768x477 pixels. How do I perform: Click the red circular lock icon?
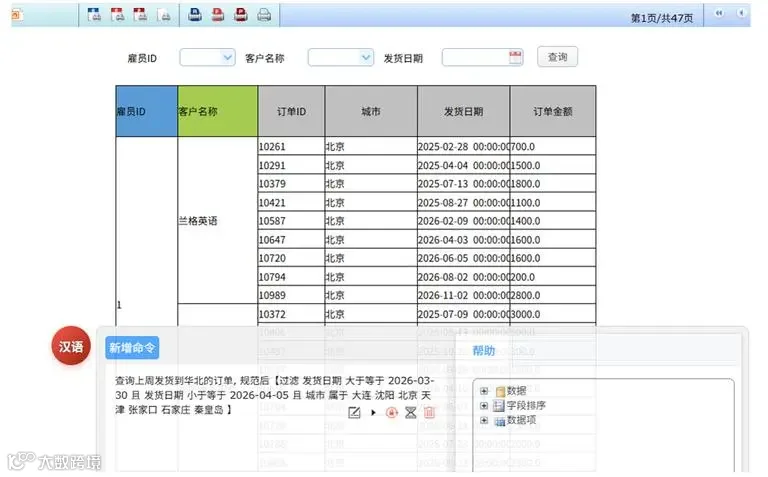point(391,413)
